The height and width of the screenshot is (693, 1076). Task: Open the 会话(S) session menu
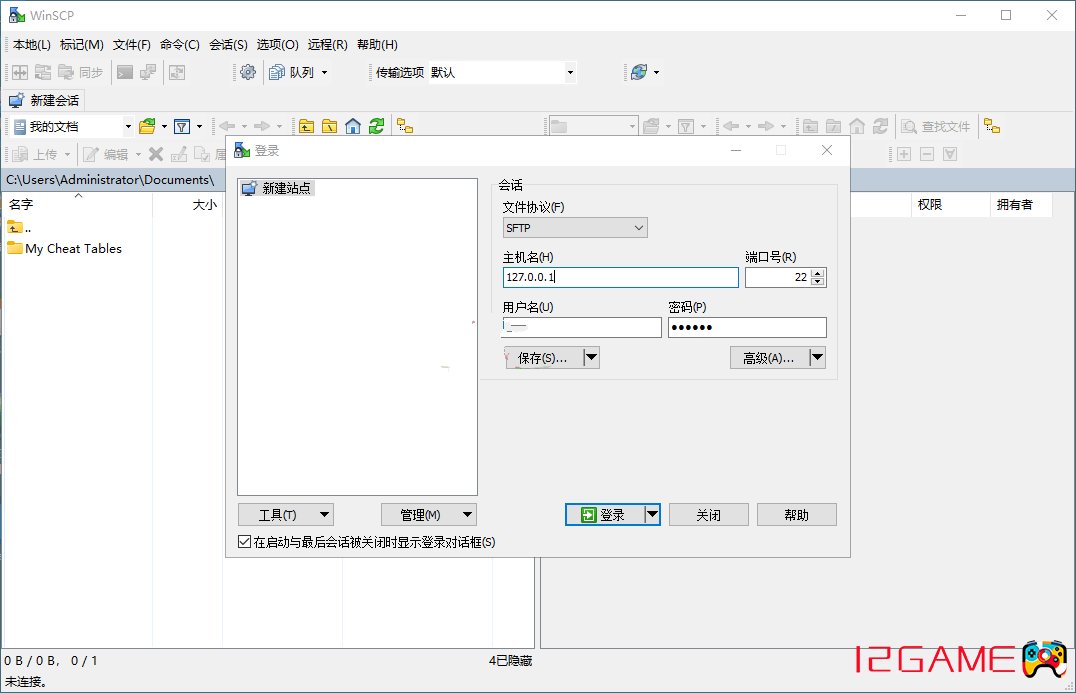tap(228, 45)
